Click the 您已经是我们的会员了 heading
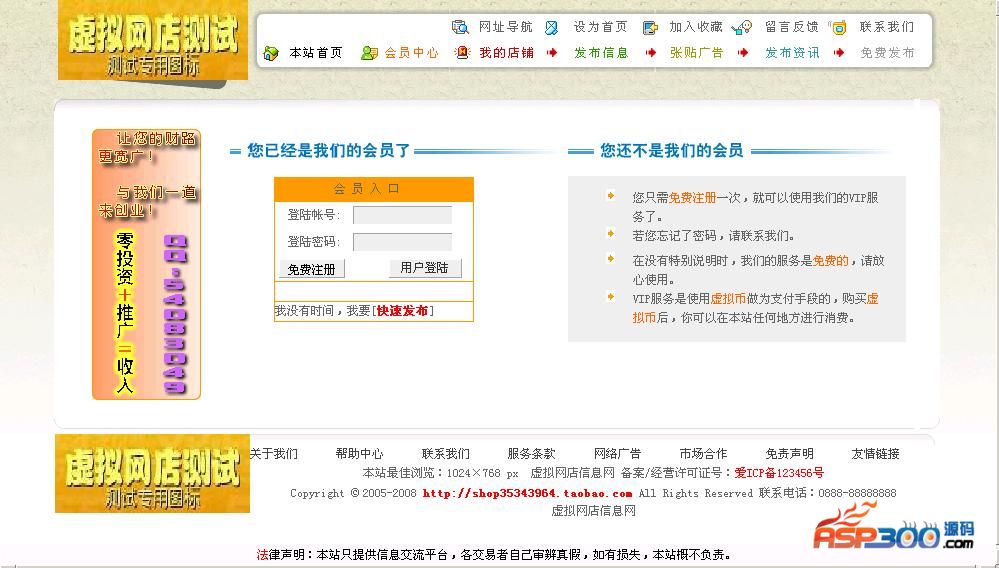The width and height of the screenshot is (999, 568). click(x=329, y=151)
